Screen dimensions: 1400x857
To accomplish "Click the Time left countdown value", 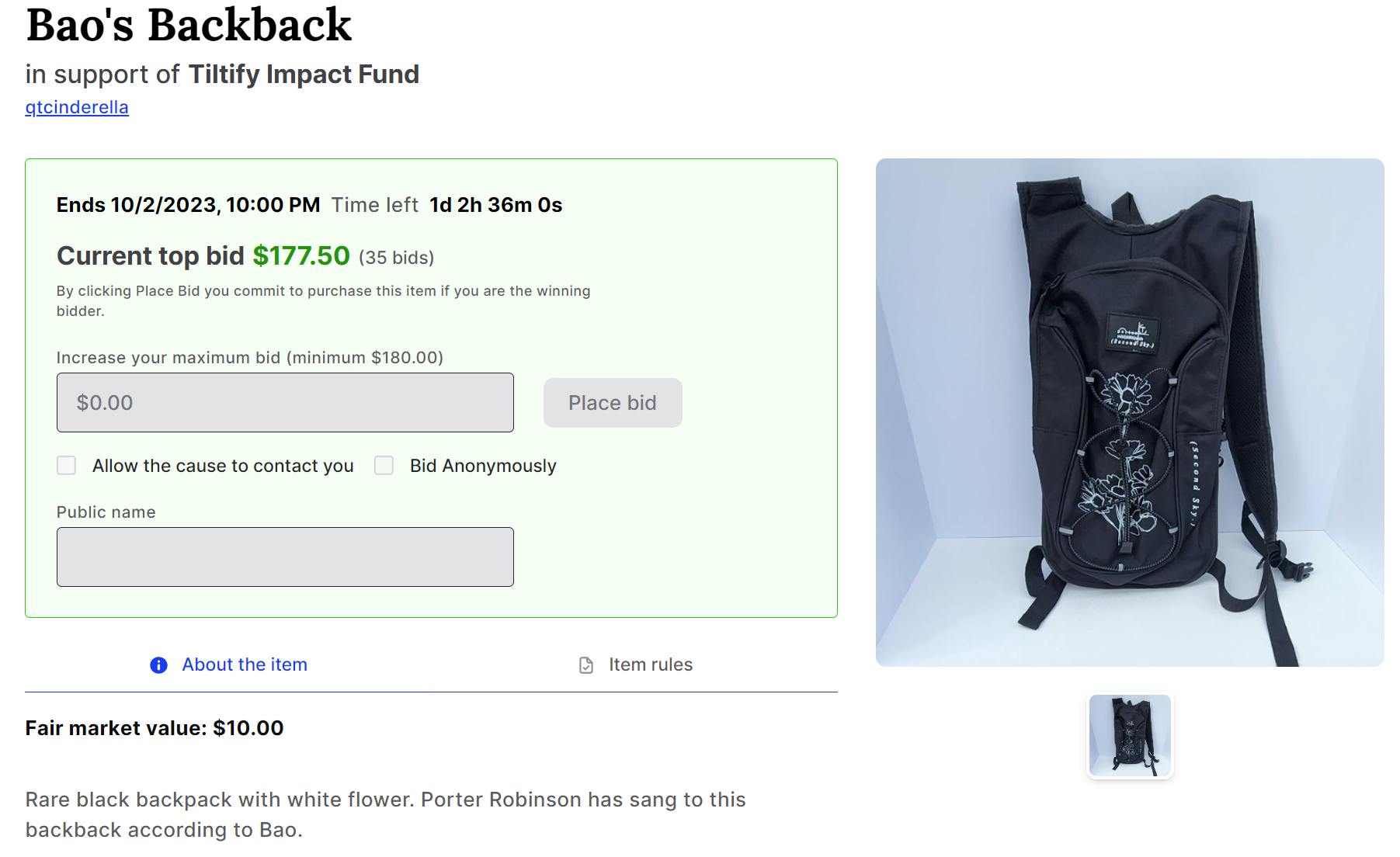I will click(x=495, y=205).
